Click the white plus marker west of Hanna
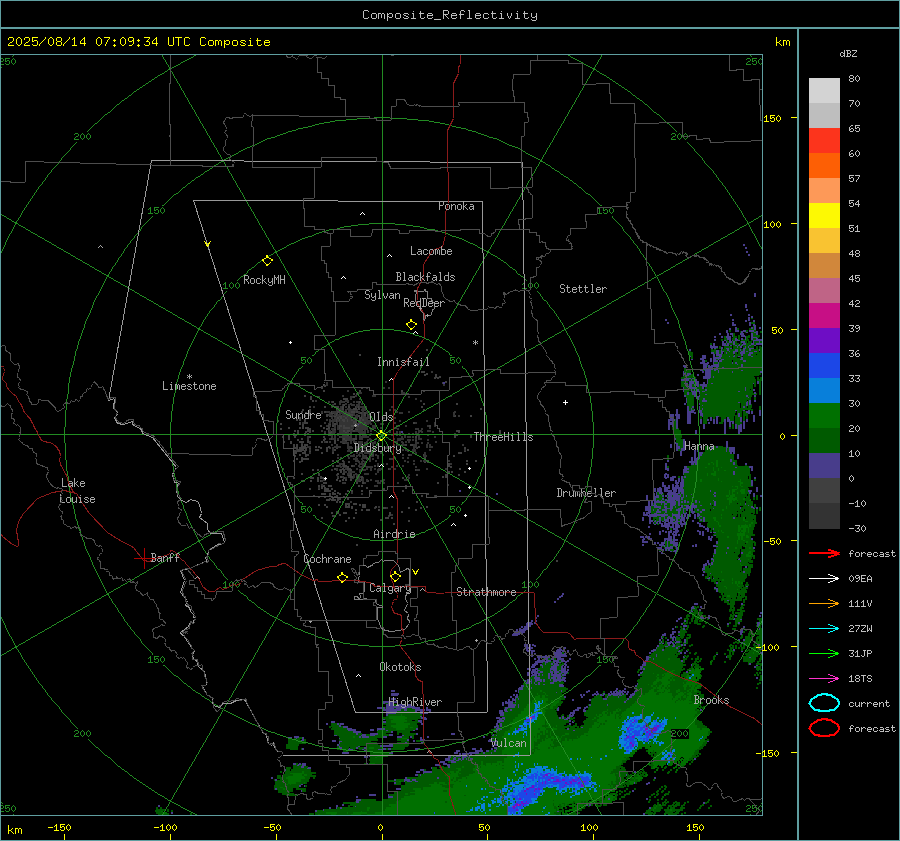The height and width of the screenshot is (841, 900). (565, 402)
